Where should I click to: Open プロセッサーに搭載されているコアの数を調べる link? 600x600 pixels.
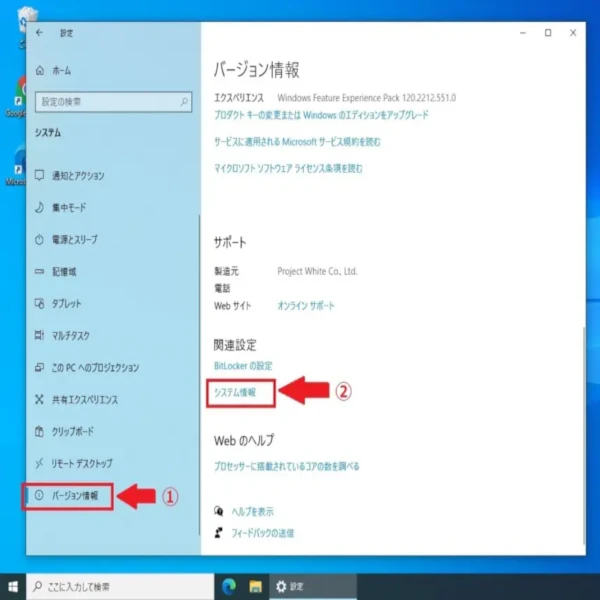pos(287,466)
